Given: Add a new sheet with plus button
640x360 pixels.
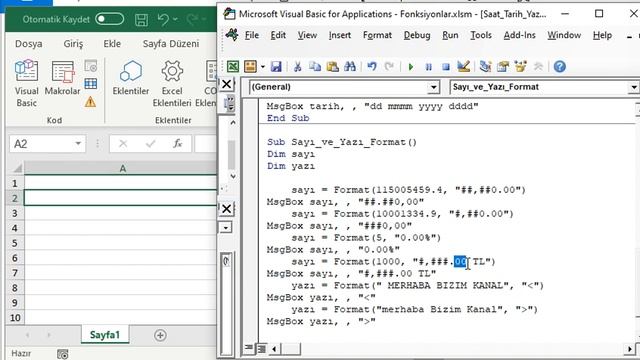Looking at the screenshot, I should [x=160, y=335].
